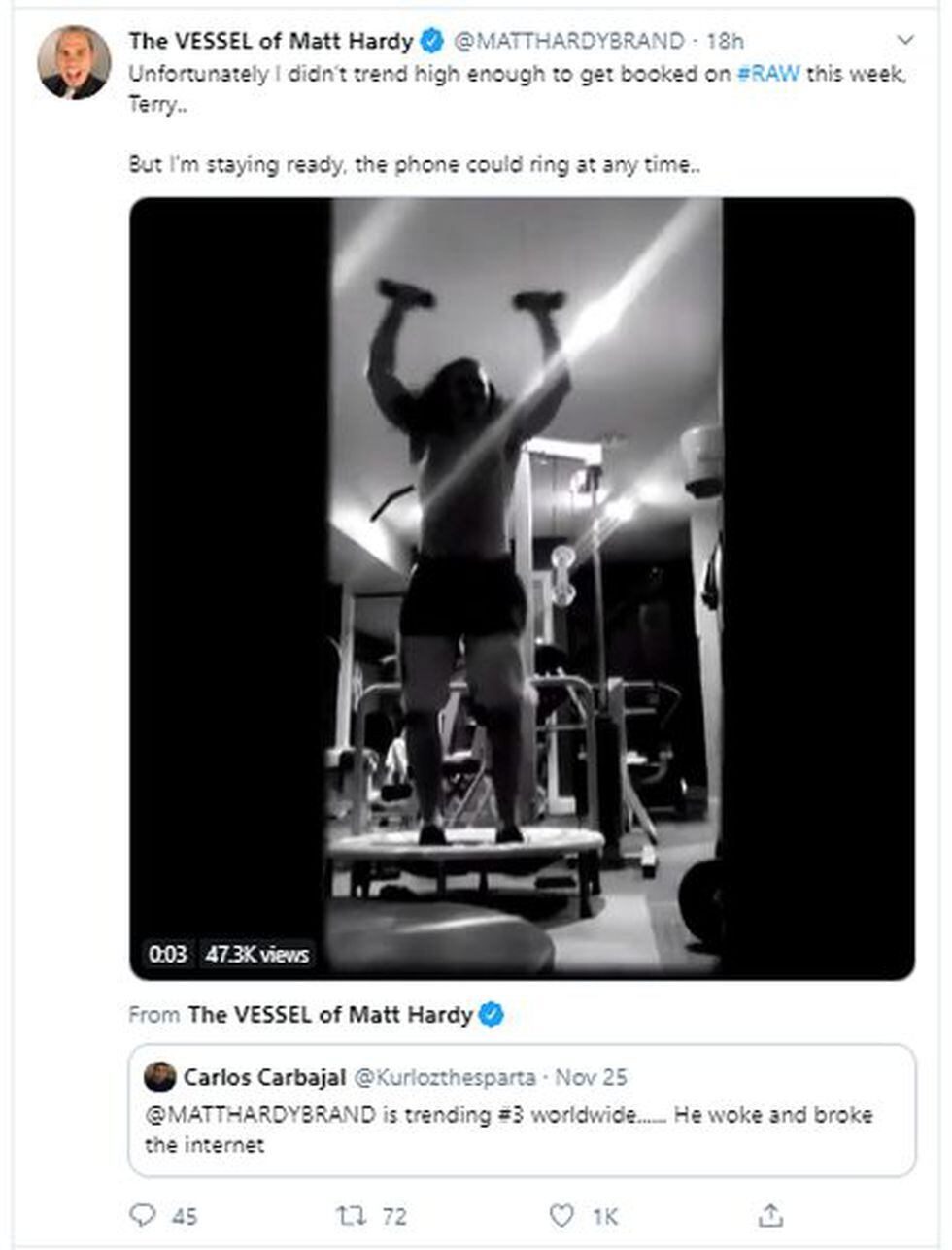Click the blue verified badge in header
The width and height of the screenshot is (952, 1250).
pyautogui.click(x=431, y=41)
